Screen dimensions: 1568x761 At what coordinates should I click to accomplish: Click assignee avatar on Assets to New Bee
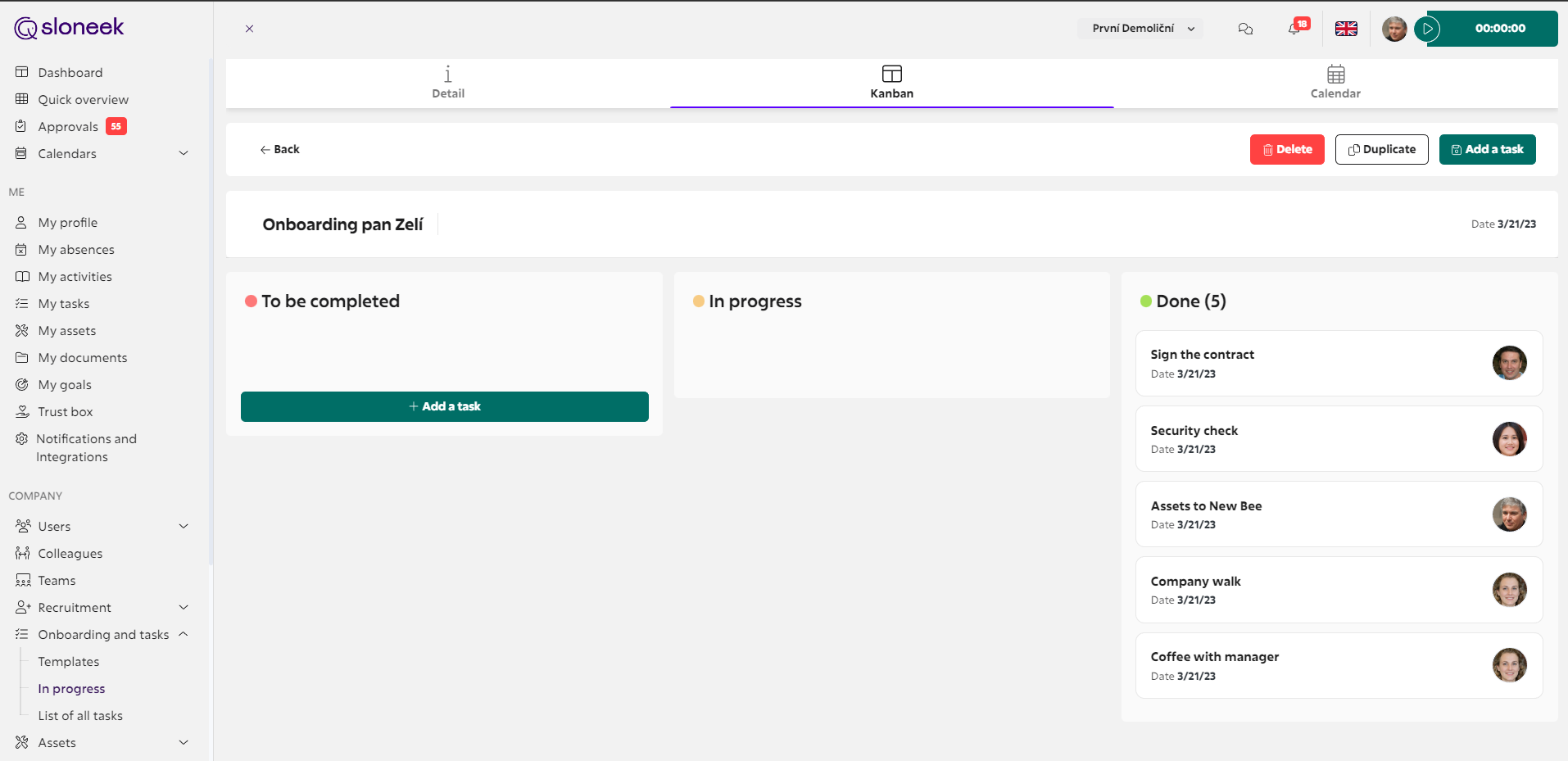coord(1509,514)
